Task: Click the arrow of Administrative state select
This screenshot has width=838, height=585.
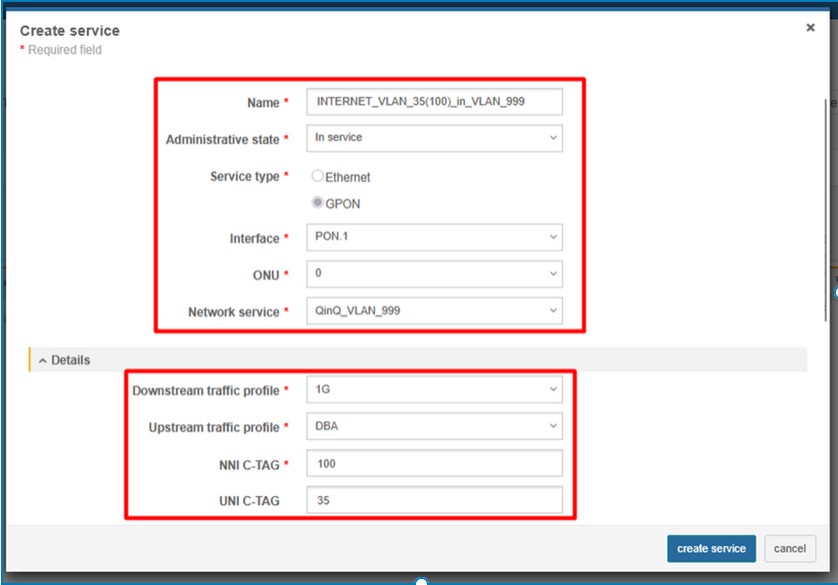Action: pos(552,138)
